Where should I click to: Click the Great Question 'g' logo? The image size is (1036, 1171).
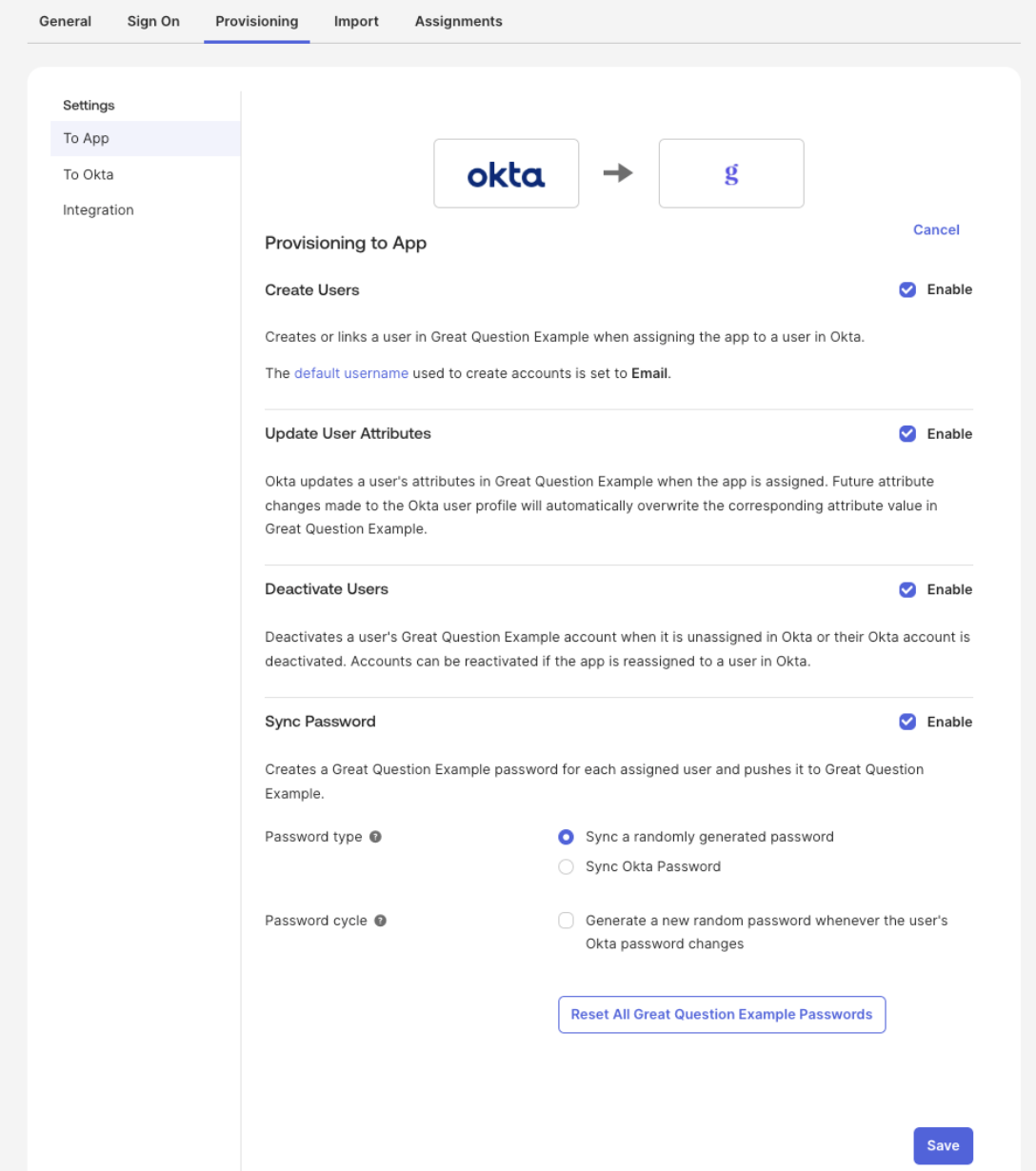730,173
